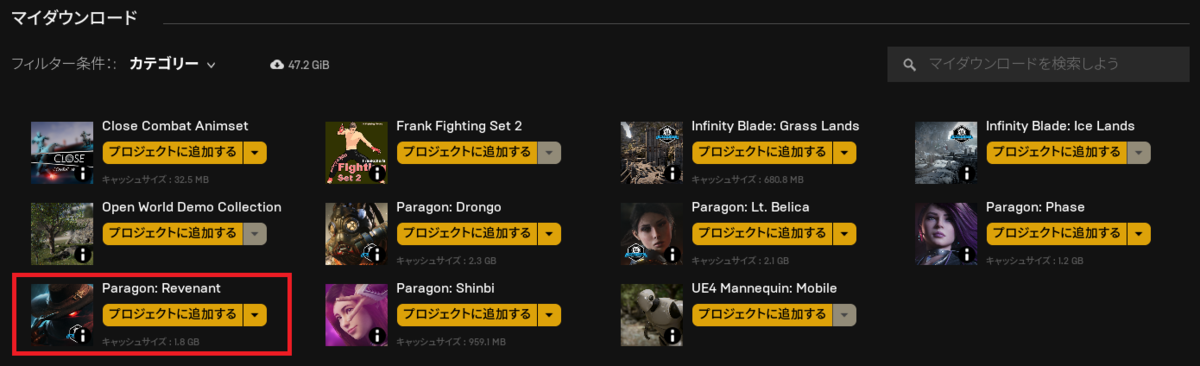Click the マイダウンロード search field
1200x366 pixels.
[x=1038, y=65]
